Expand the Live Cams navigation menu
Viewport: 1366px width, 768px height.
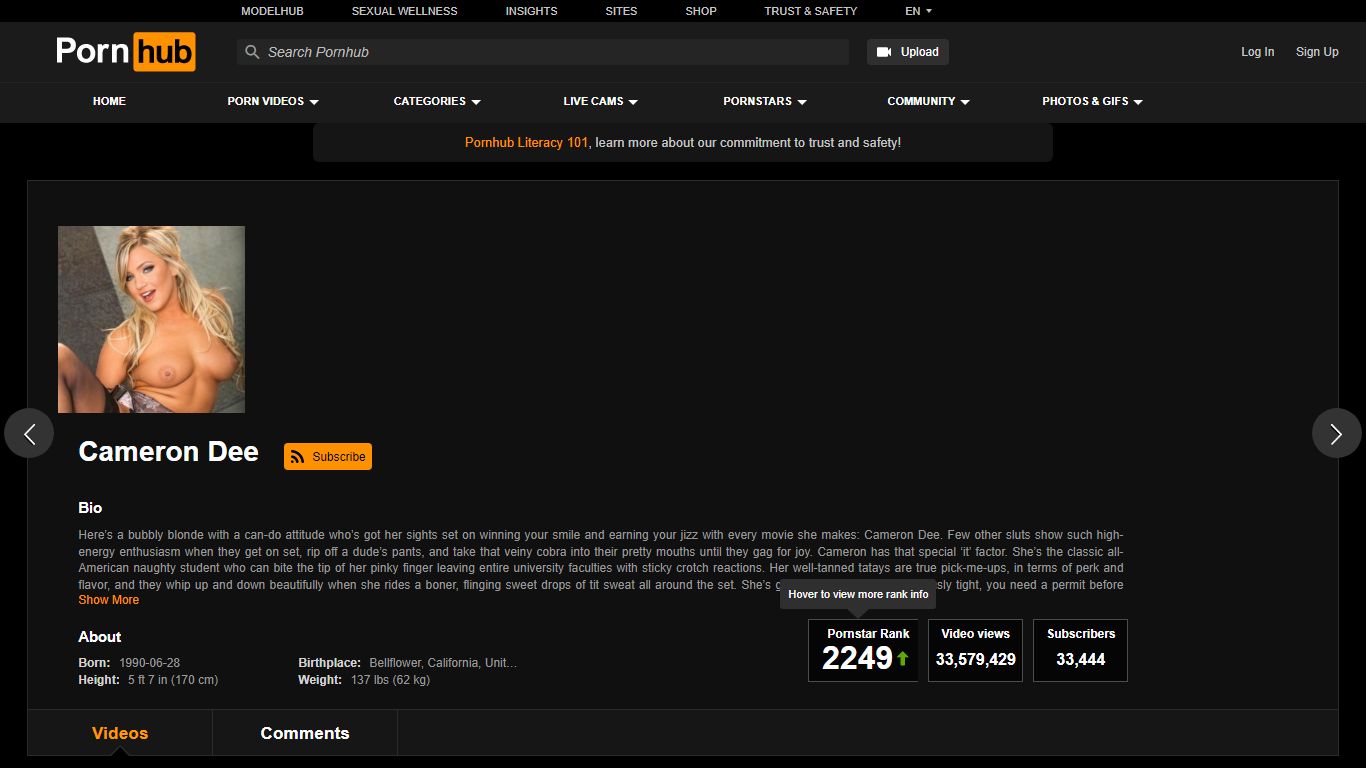point(600,101)
